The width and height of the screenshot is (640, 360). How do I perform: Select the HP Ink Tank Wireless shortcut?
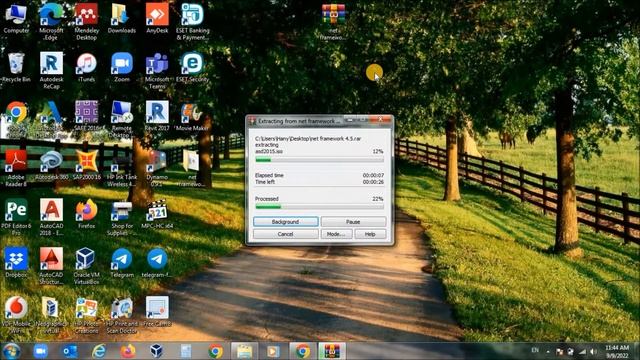122,168
